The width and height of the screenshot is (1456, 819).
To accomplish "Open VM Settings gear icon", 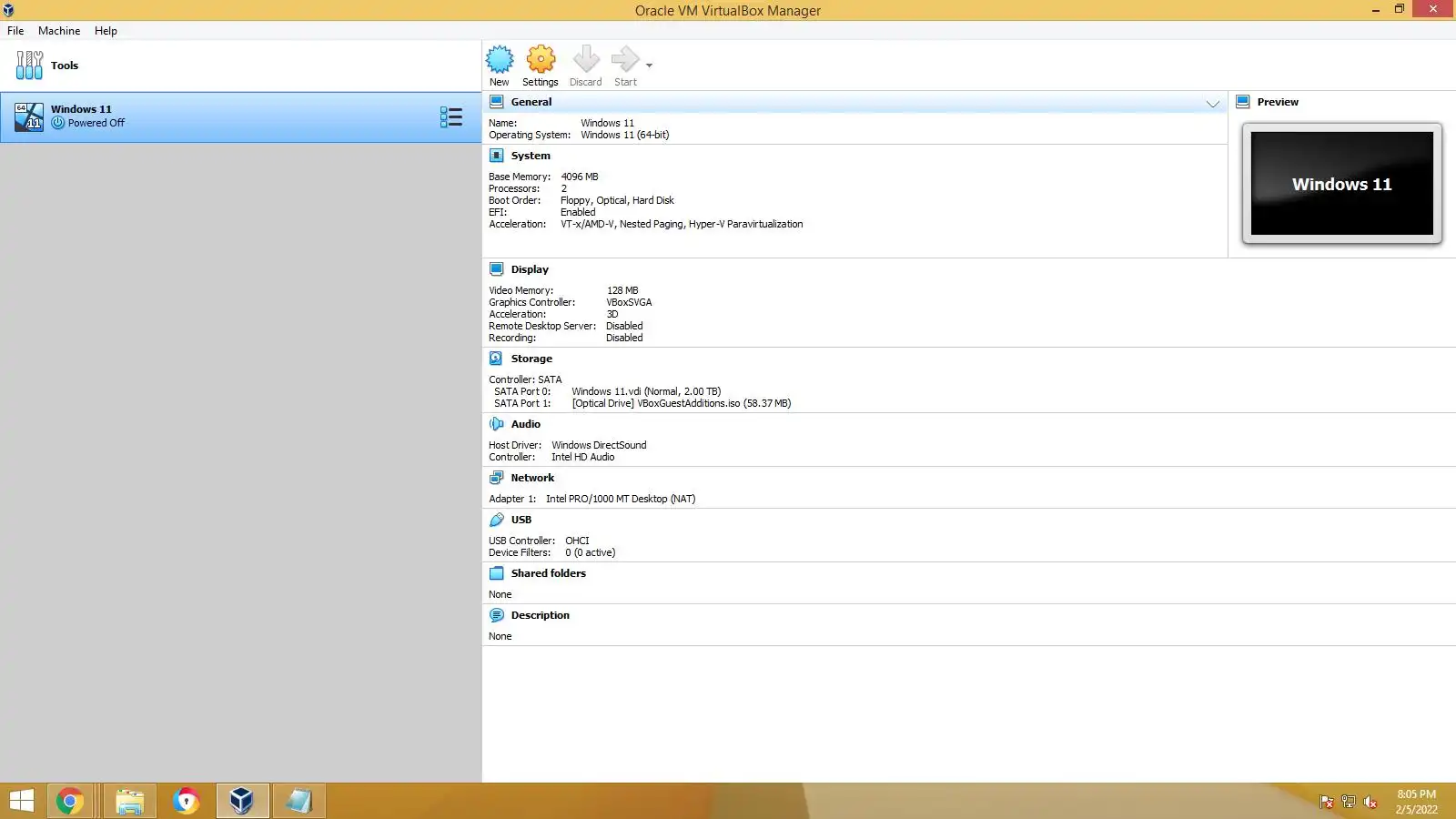I will pyautogui.click(x=541, y=59).
